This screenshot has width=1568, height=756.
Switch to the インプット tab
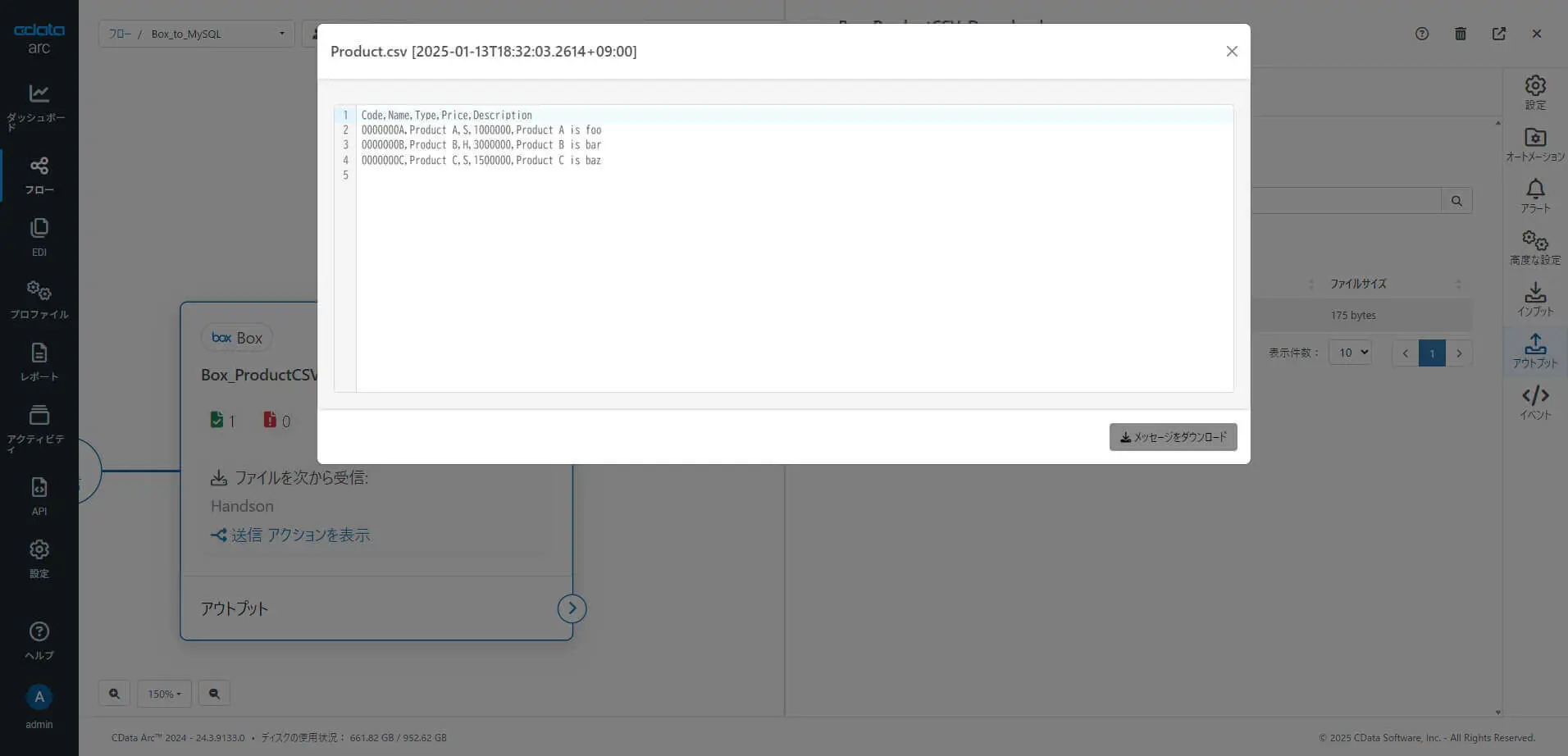pos(1535,299)
